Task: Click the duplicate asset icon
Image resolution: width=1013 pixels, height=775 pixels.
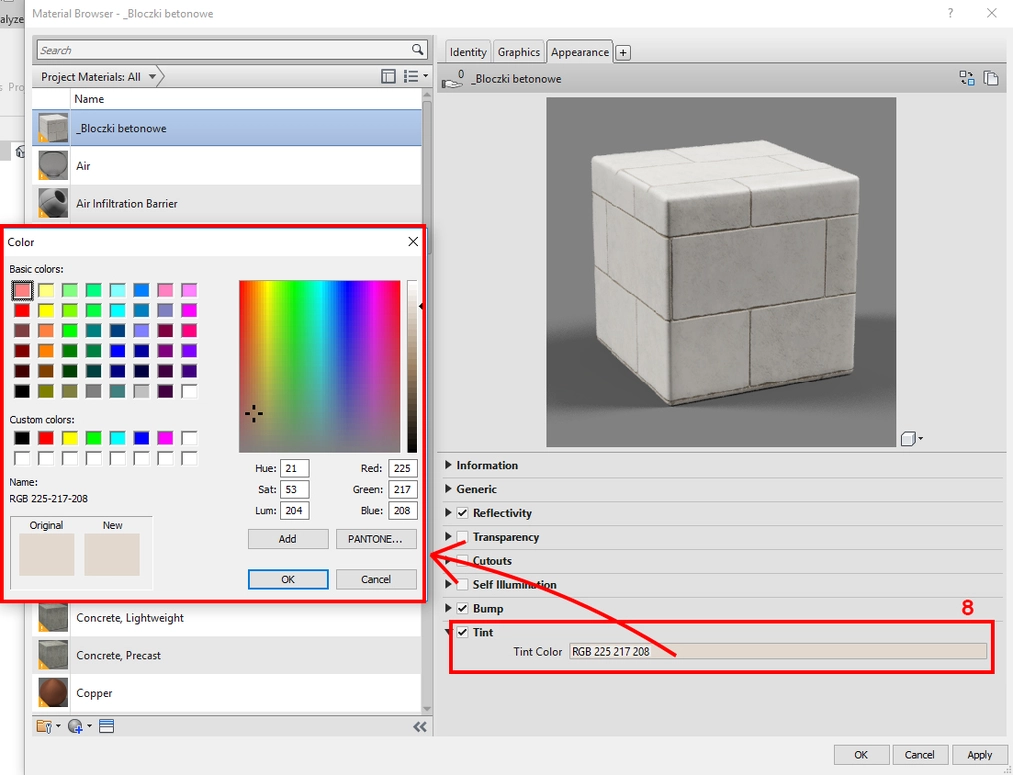Action: (x=990, y=77)
